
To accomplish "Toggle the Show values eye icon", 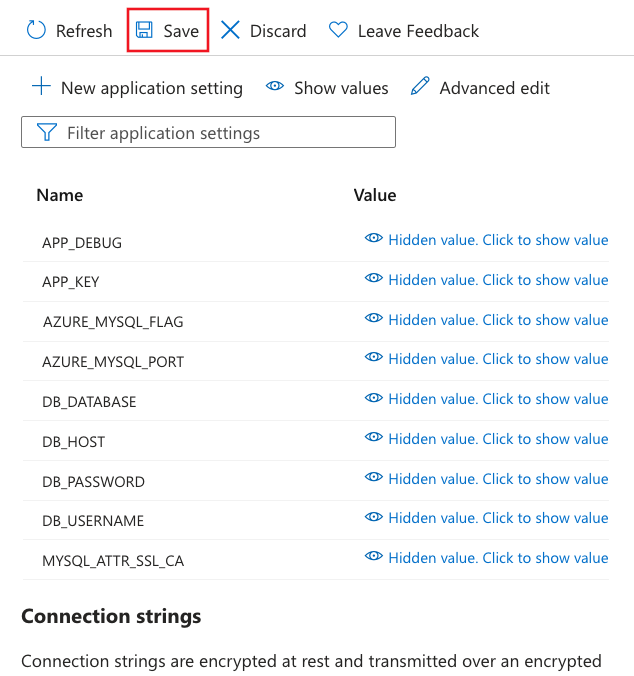I will coord(275,87).
